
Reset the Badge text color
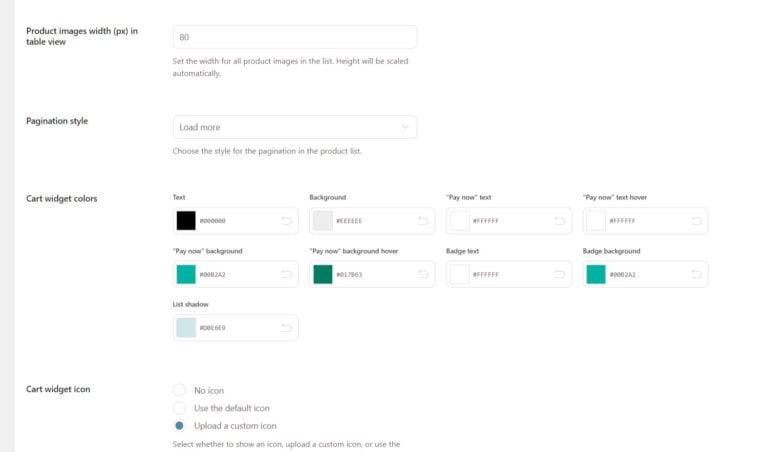[560, 275]
